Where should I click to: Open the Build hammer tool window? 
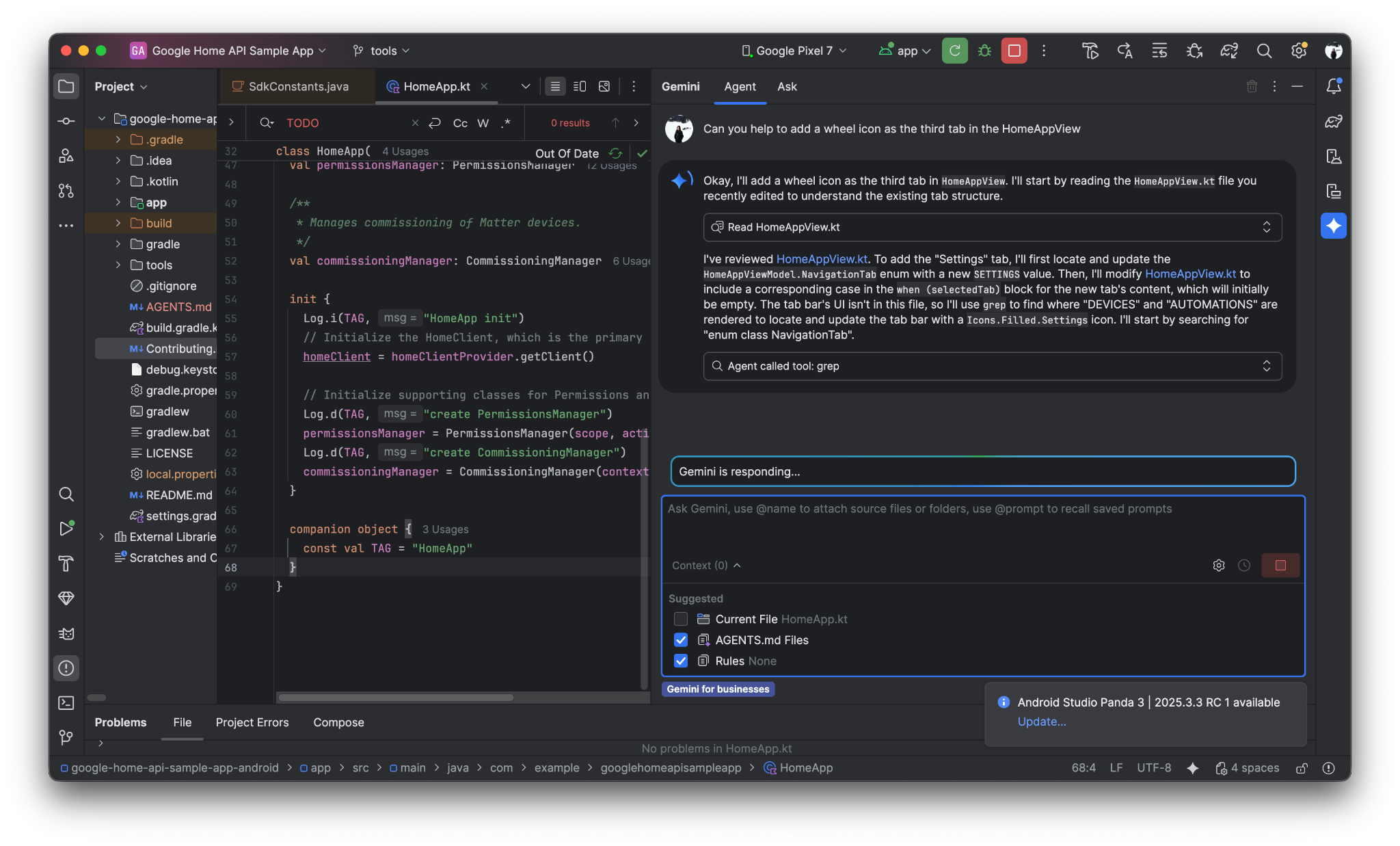click(66, 564)
